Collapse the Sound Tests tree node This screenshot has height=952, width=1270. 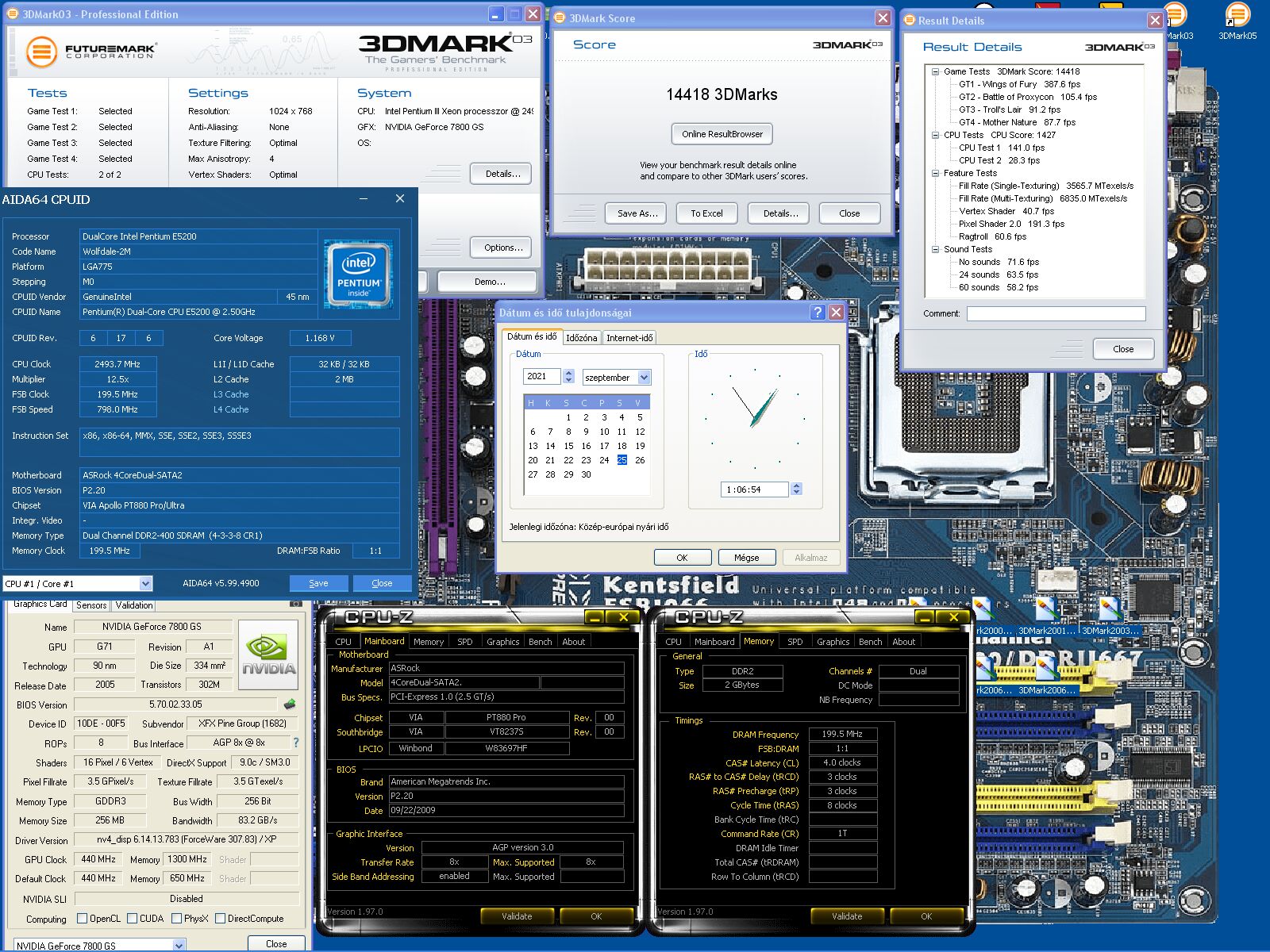pos(936,249)
